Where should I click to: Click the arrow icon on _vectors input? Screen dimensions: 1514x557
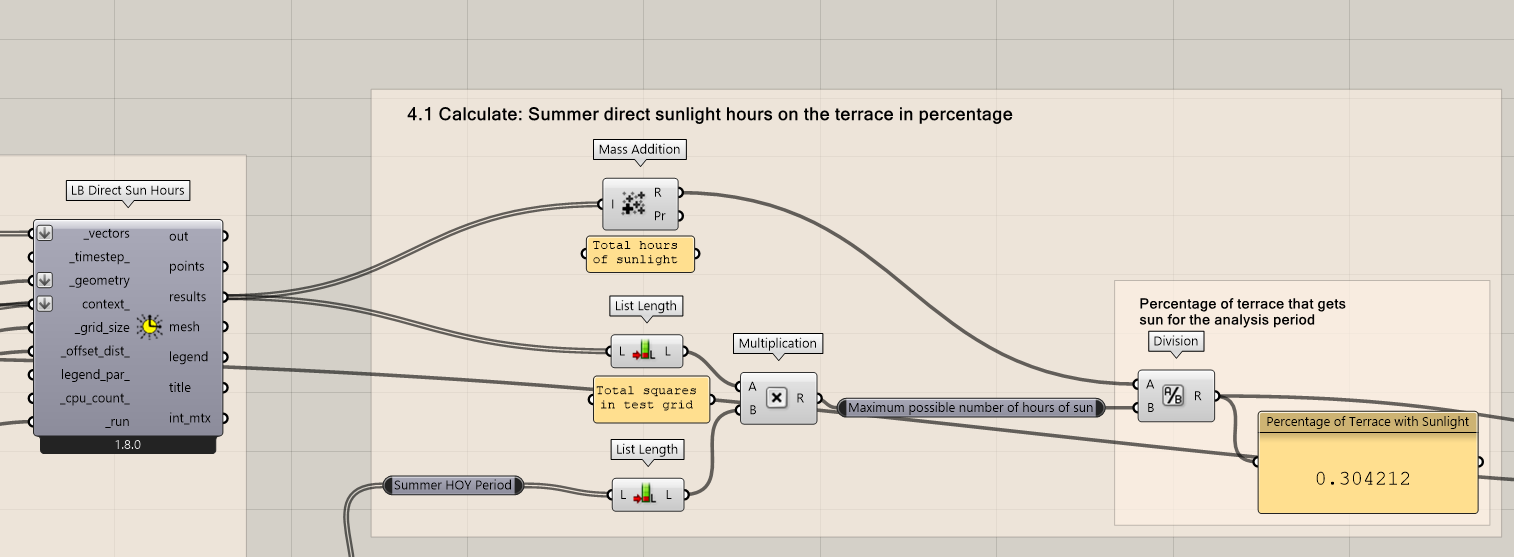tap(44, 234)
